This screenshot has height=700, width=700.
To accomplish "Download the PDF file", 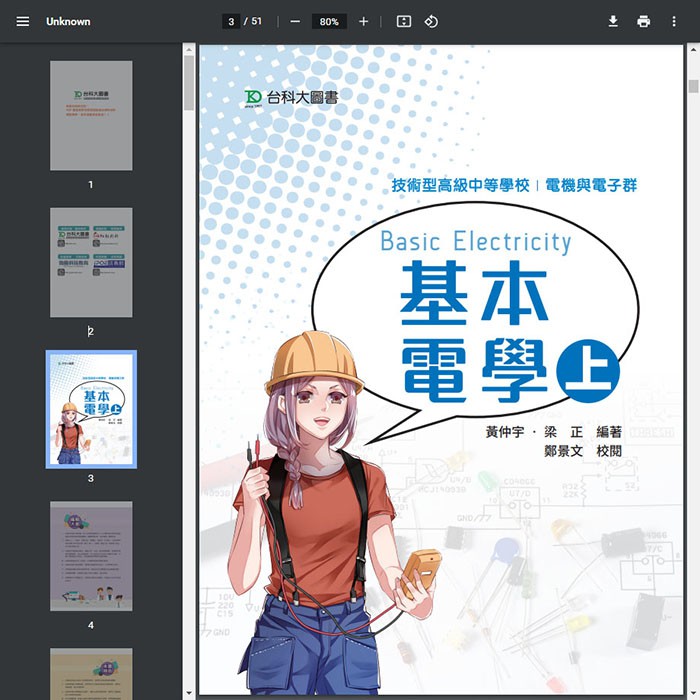I will [613, 21].
